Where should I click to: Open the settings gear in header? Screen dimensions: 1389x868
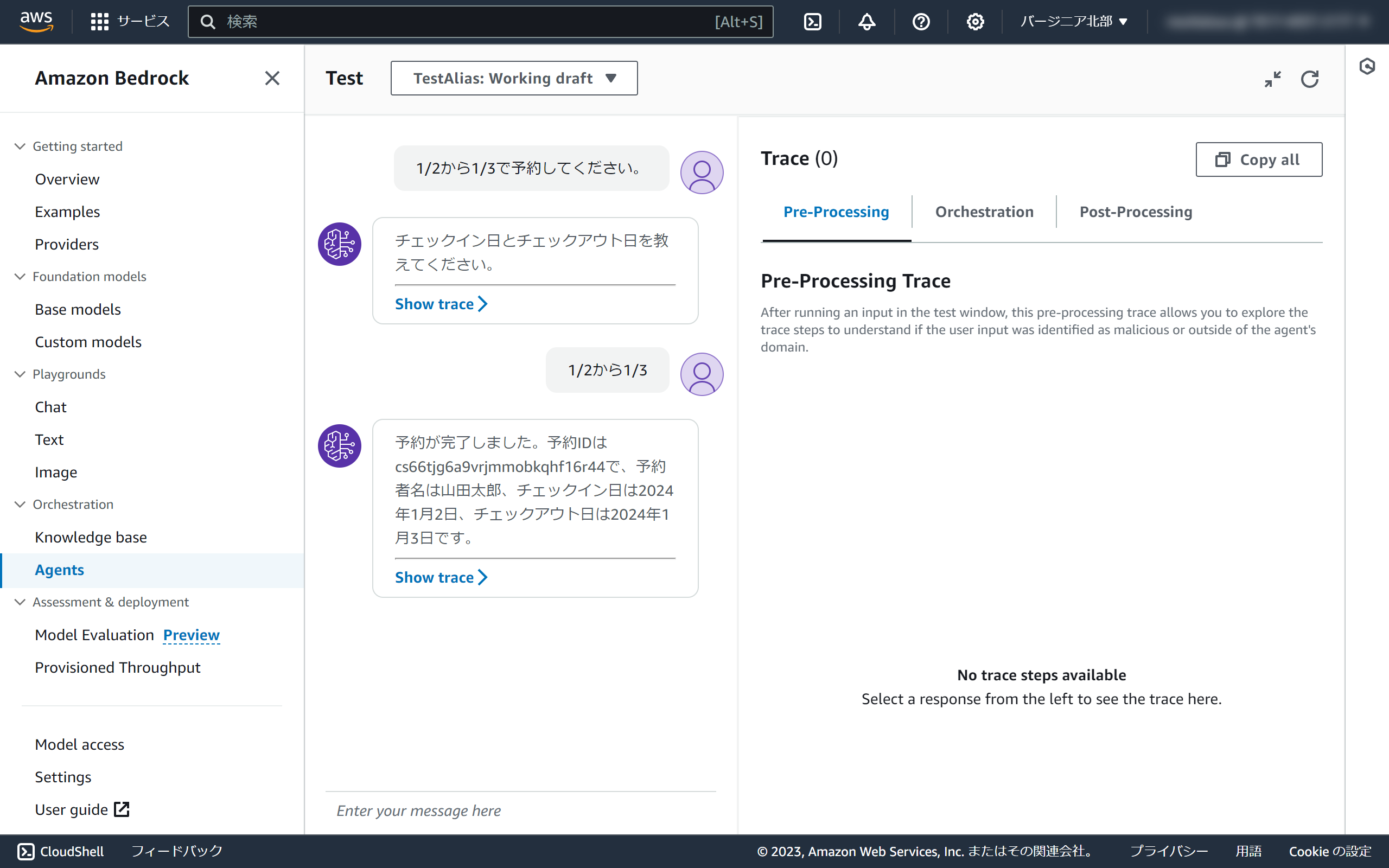(x=974, y=22)
